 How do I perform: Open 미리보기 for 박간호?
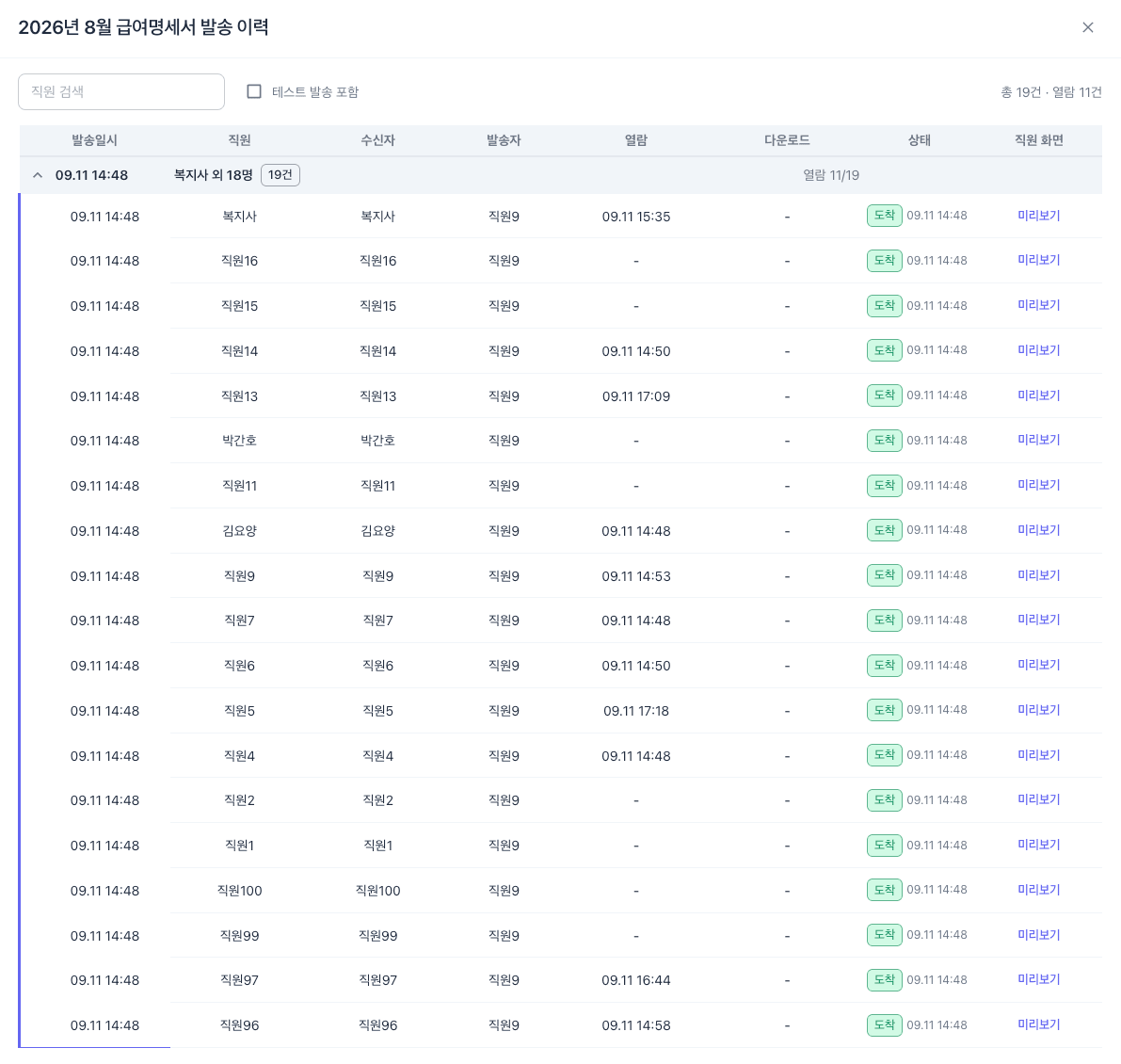[x=1039, y=440]
